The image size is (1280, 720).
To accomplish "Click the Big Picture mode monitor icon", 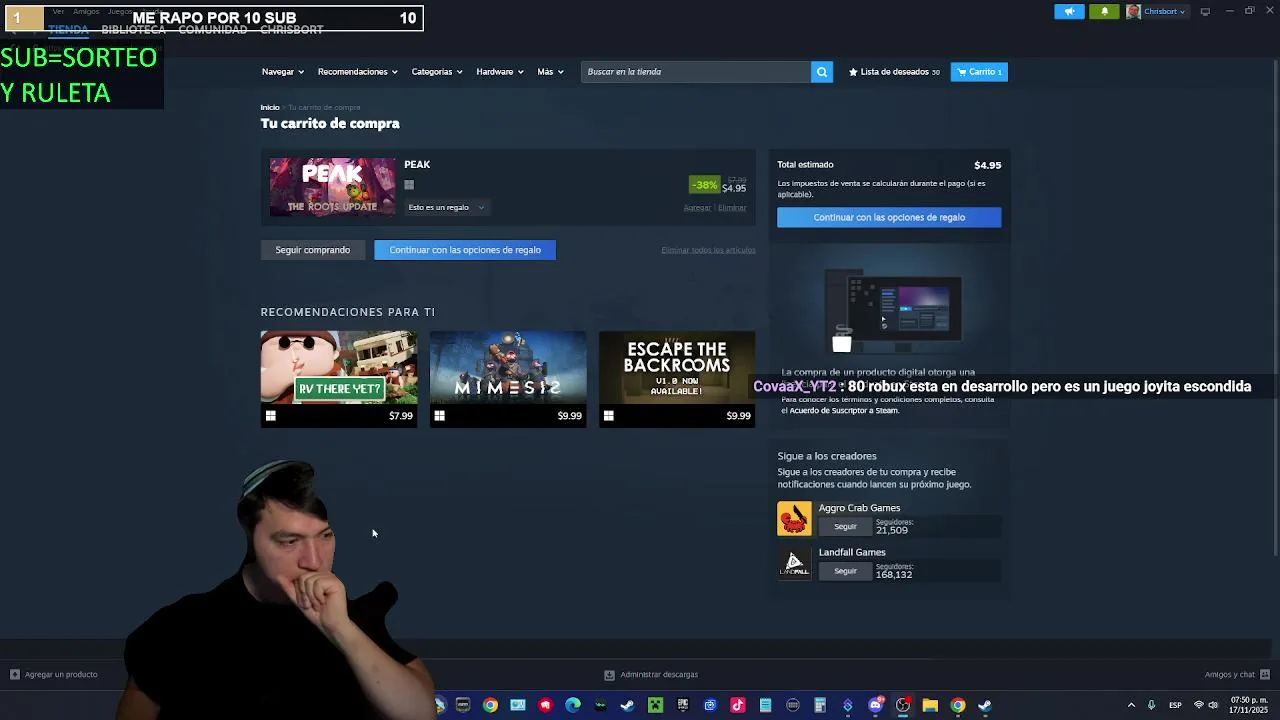I will [1205, 12].
